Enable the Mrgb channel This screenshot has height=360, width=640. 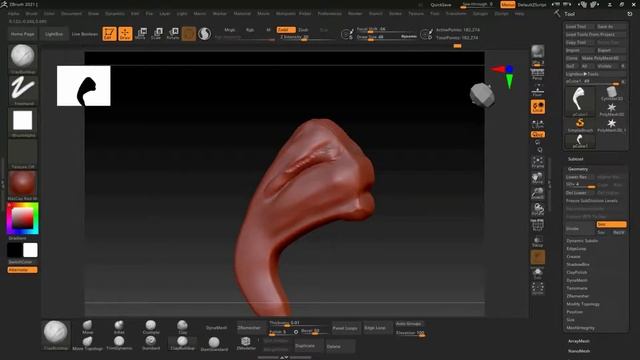pos(230,30)
